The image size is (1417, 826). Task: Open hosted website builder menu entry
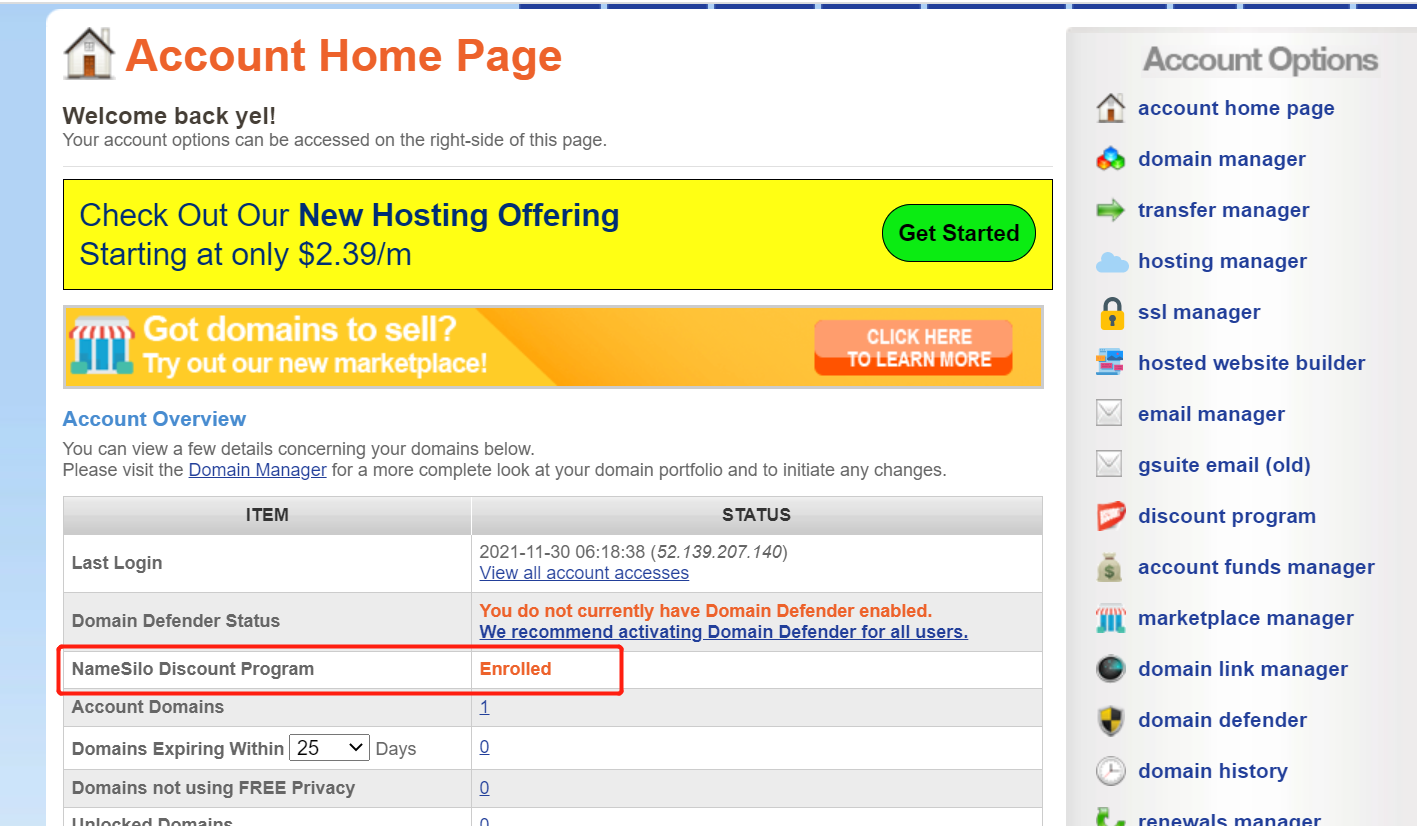(1252, 363)
